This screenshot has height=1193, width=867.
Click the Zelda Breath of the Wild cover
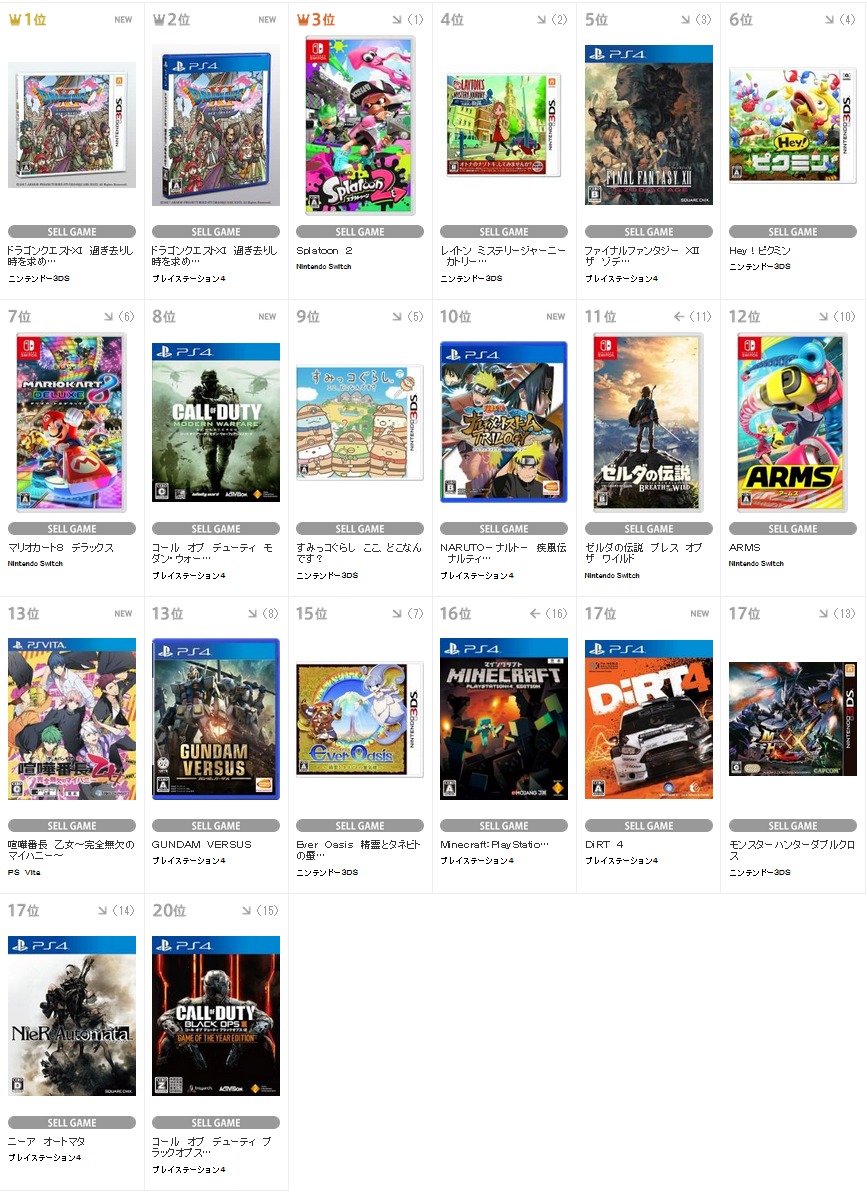click(x=648, y=422)
